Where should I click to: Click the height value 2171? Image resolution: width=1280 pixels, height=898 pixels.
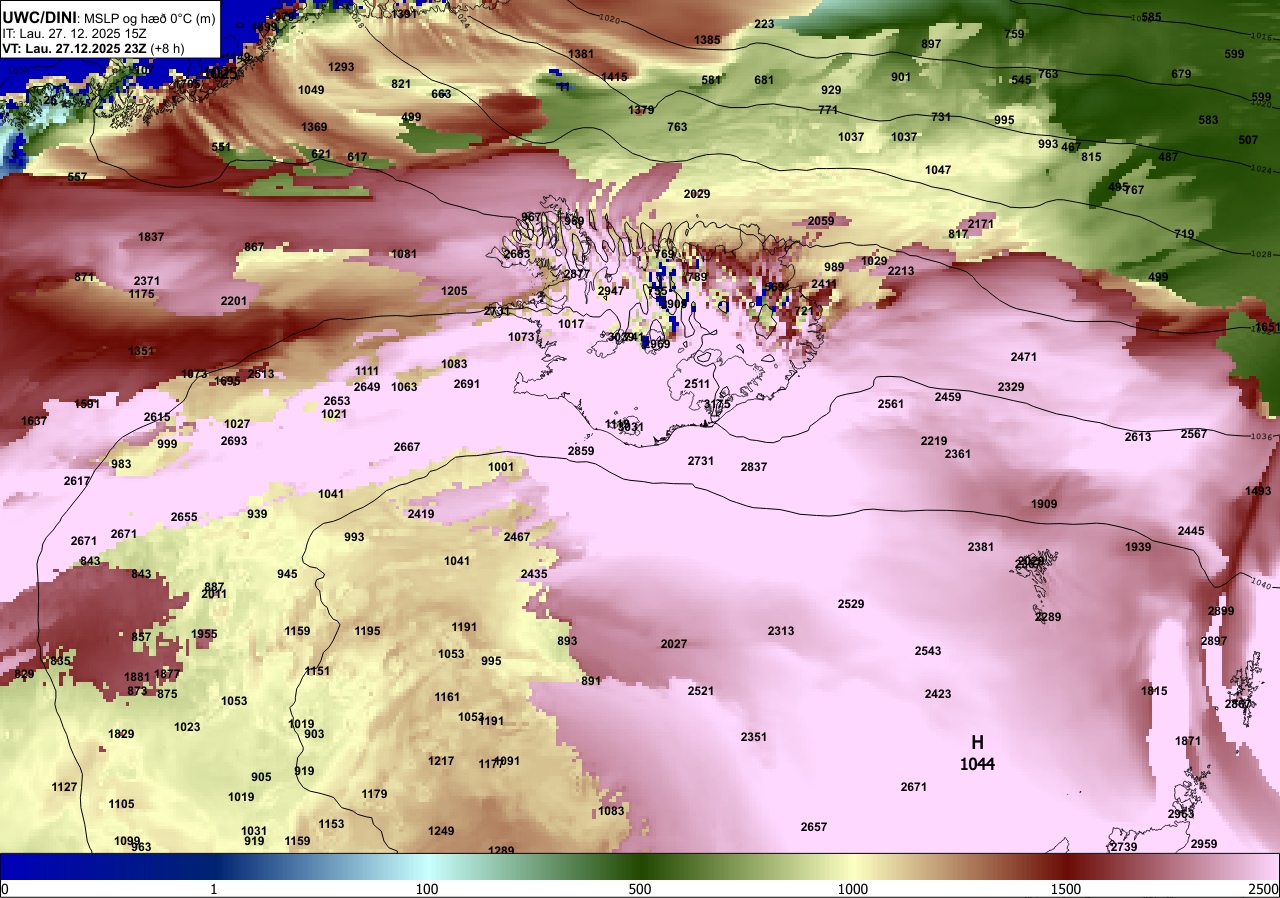981,224
